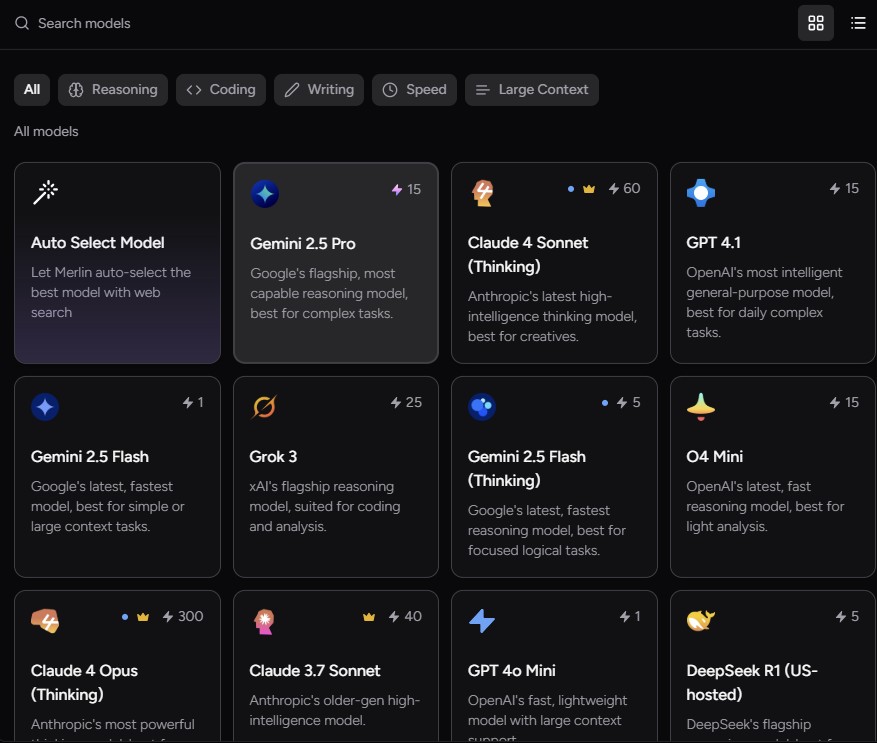Click the magic wand Auto Select icon

pos(45,193)
